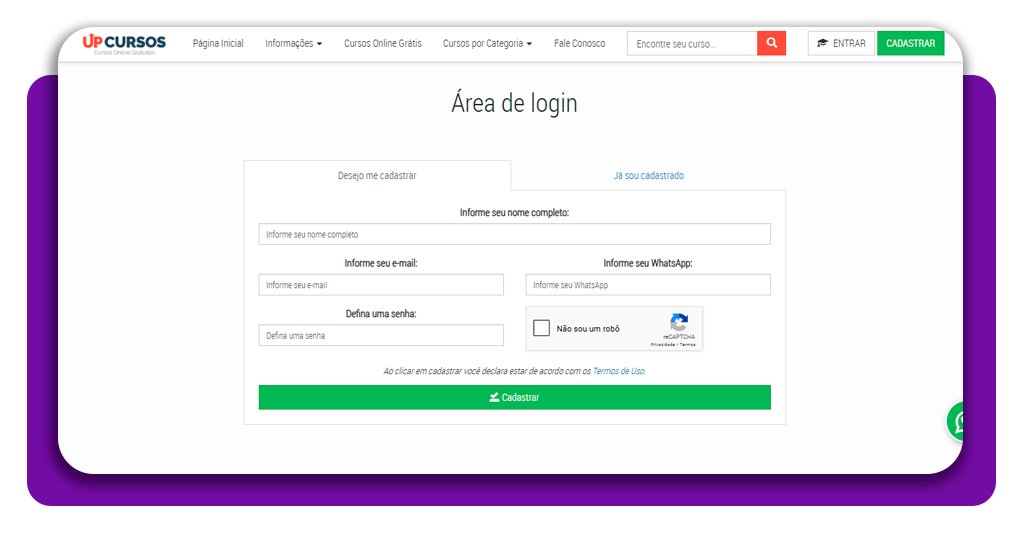Open the WhatsApp floating chat icon

(959, 422)
